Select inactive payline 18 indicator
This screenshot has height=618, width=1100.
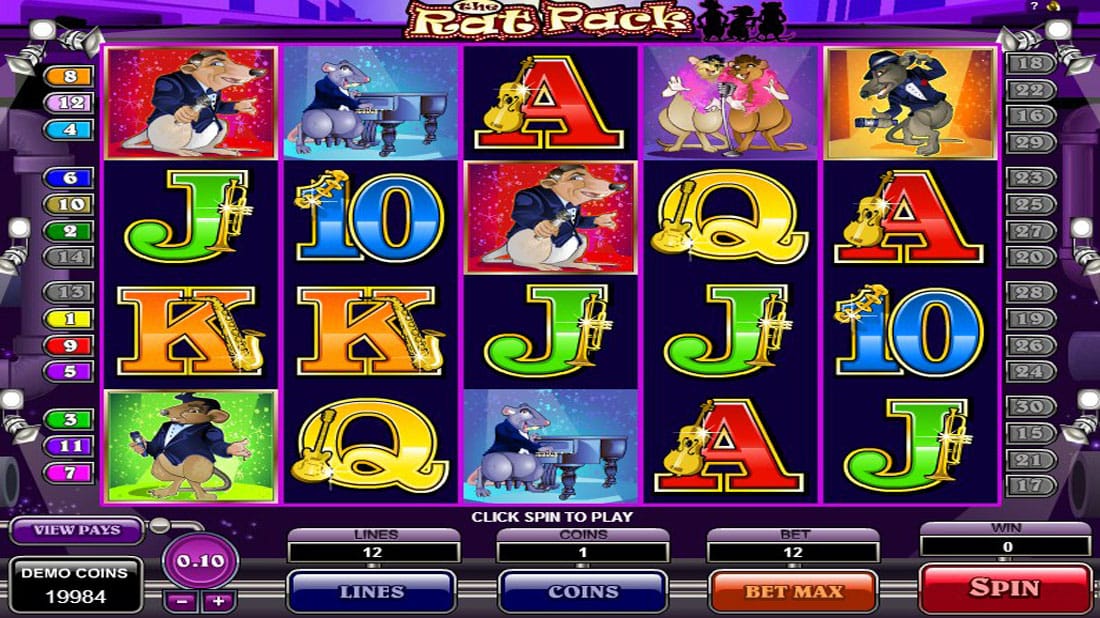click(1031, 63)
